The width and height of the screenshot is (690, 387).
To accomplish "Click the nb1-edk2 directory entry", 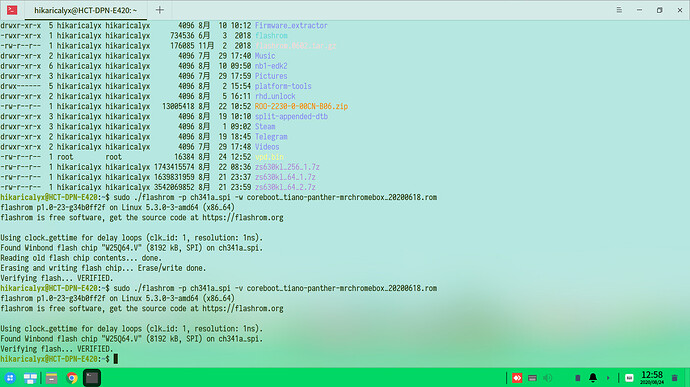I will [271, 66].
